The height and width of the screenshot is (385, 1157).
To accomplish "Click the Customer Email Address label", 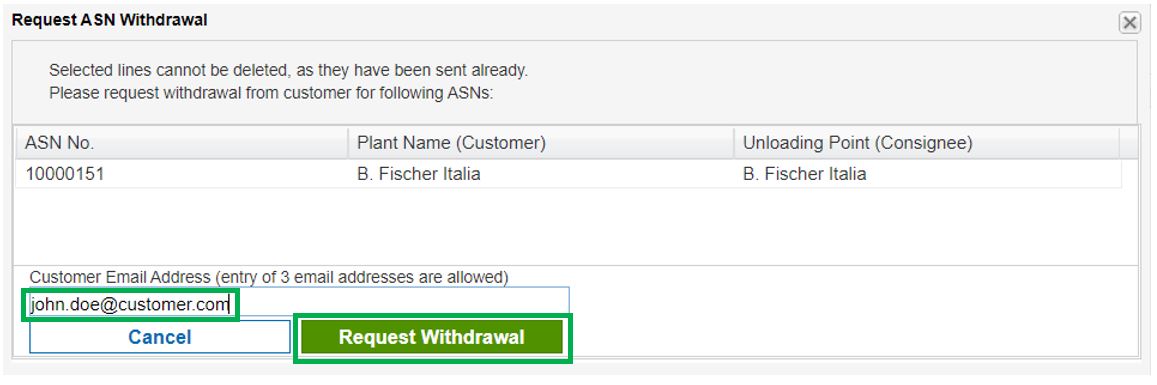I will tap(269, 277).
